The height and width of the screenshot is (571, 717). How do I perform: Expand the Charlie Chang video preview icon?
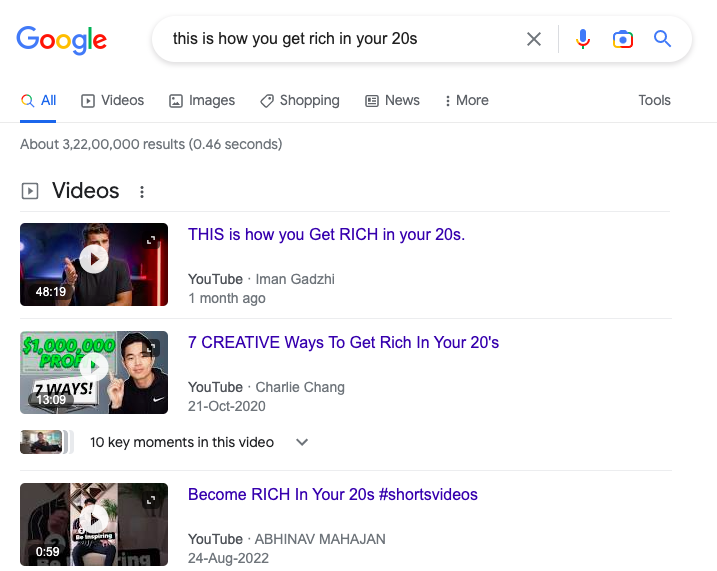151,348
